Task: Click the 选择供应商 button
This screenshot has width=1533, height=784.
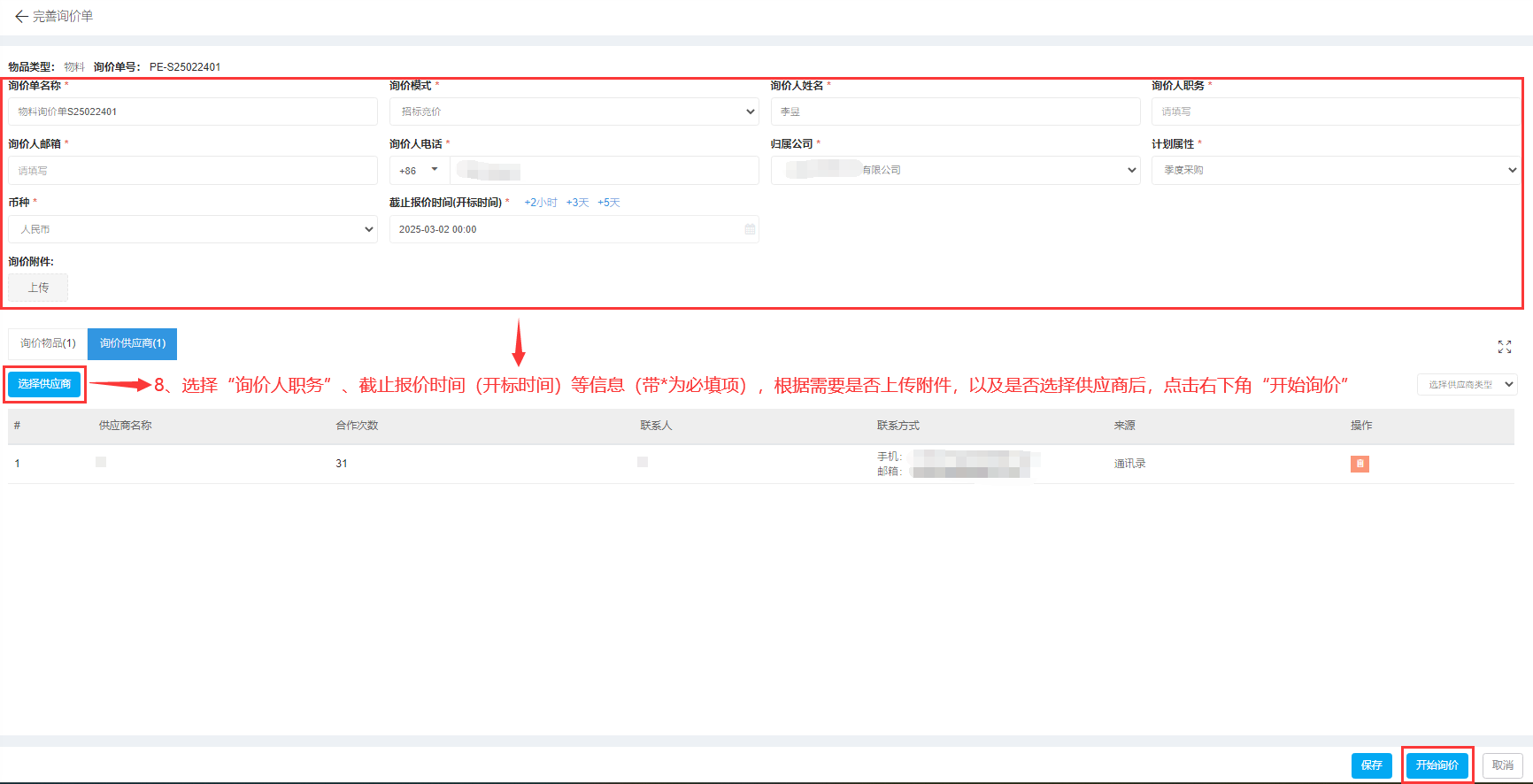Action: (x=44, y=384)
